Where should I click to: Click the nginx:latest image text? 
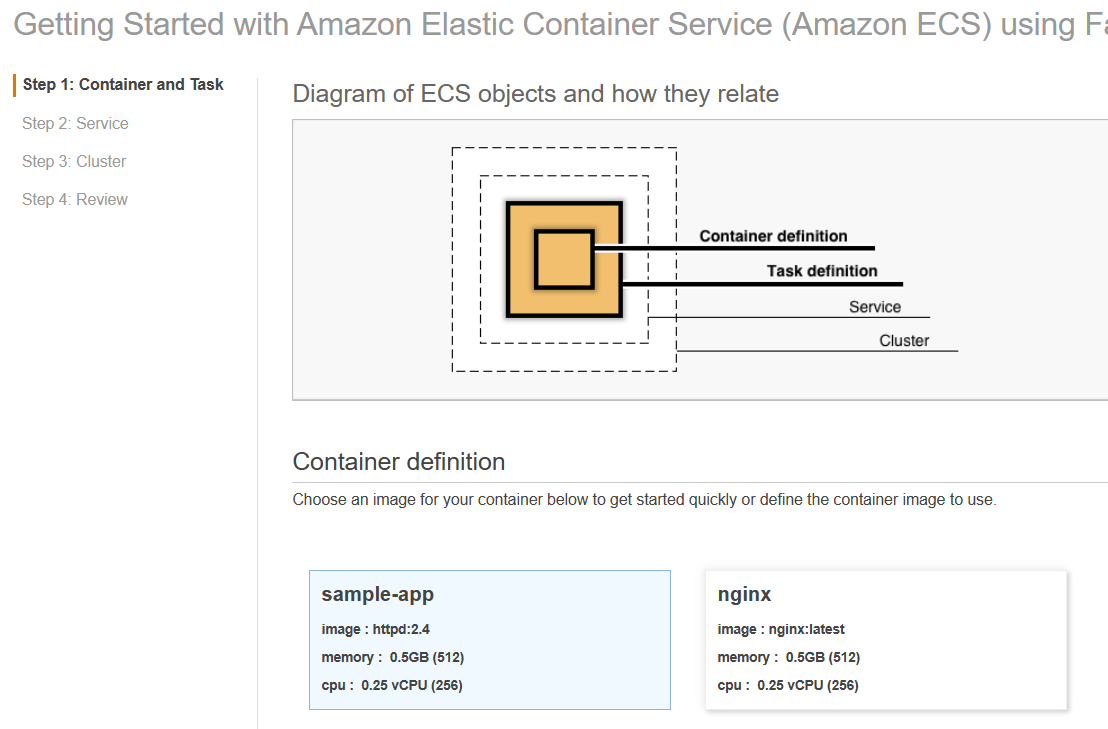click(x=806, y=629)
